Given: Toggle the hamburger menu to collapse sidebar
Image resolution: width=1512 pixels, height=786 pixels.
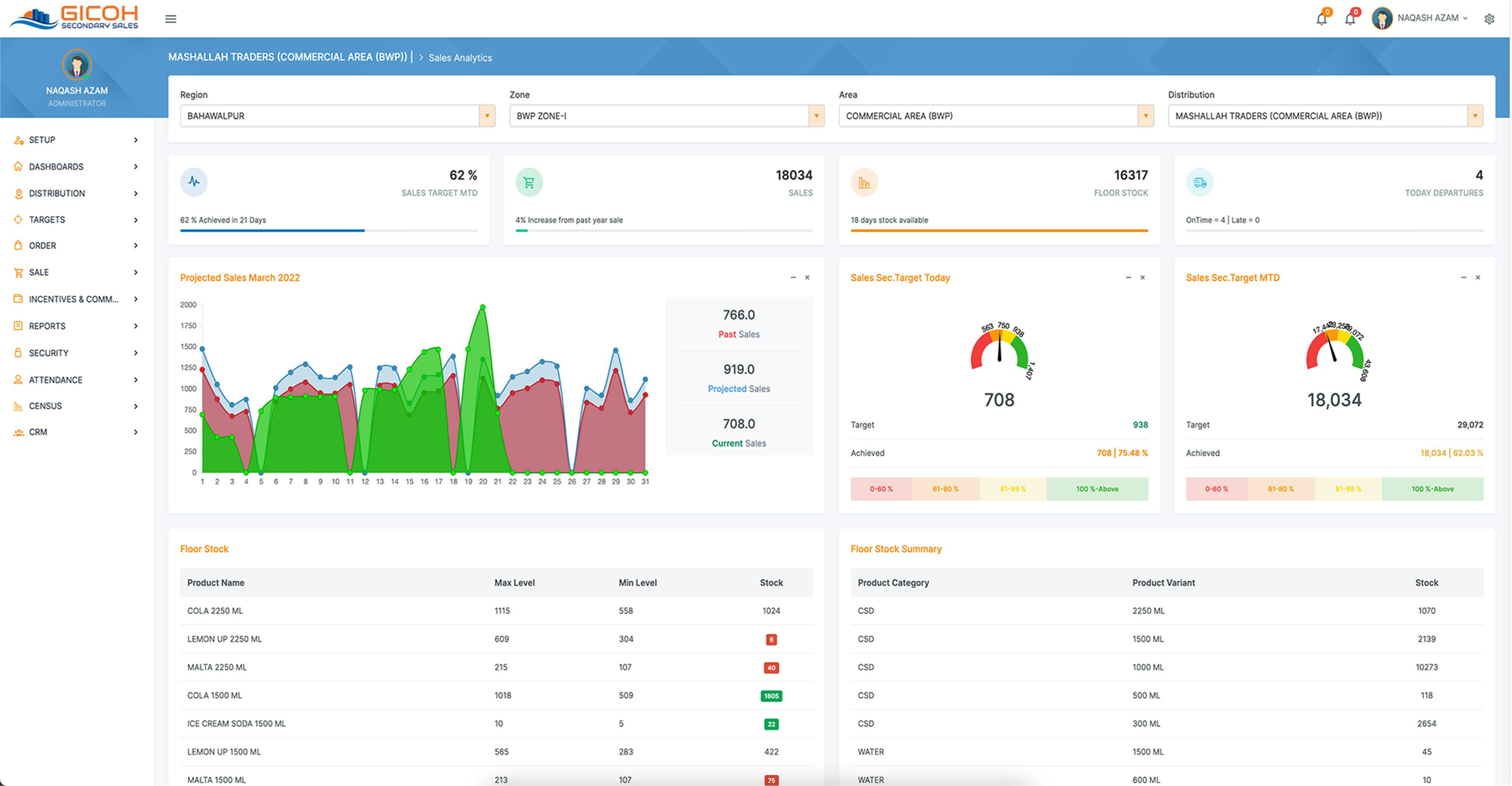Looking at the screenshot, I should click(x=170, y=18).
